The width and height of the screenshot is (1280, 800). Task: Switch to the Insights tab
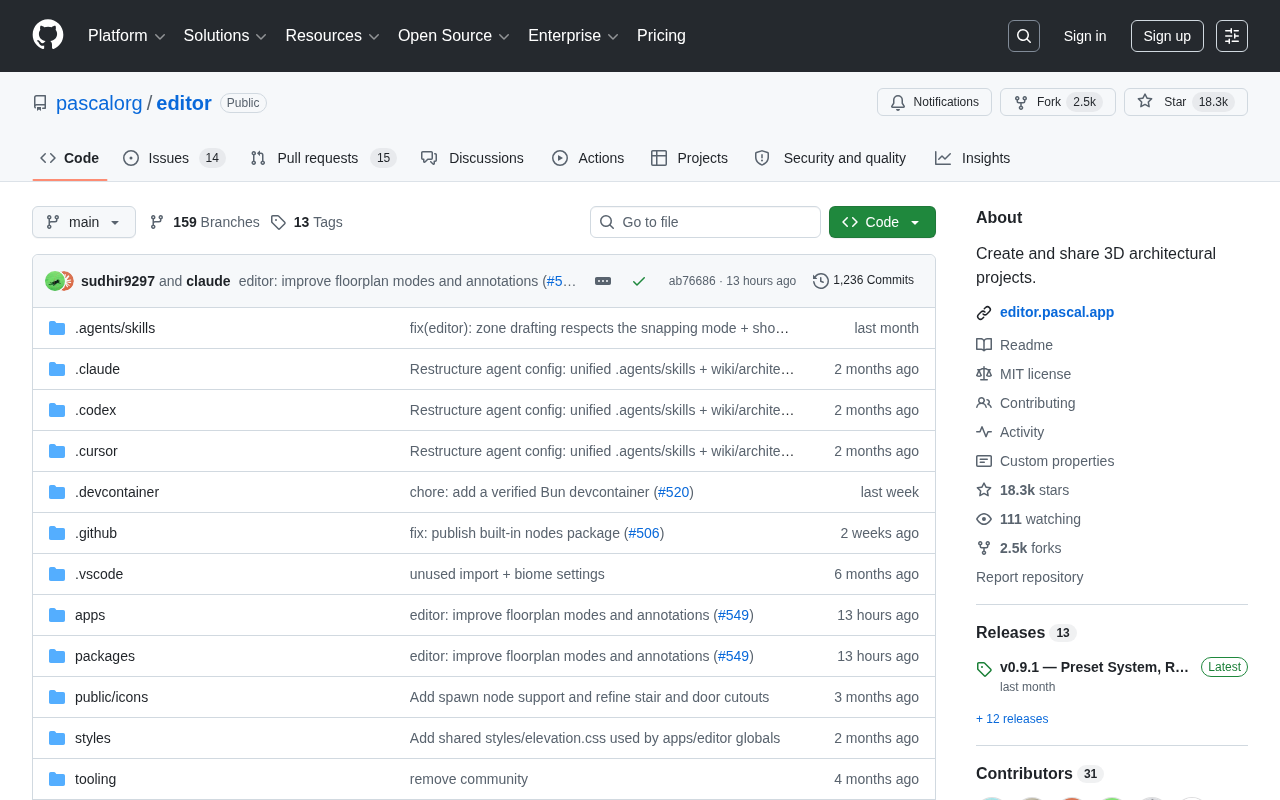pos(973,158)
